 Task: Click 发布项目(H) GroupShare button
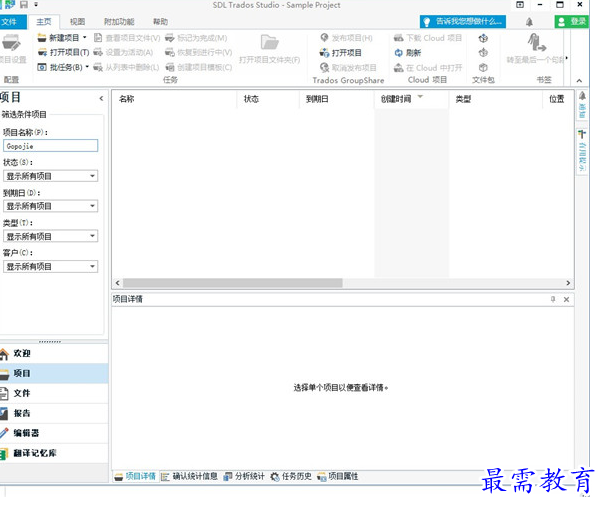point(346,38)
